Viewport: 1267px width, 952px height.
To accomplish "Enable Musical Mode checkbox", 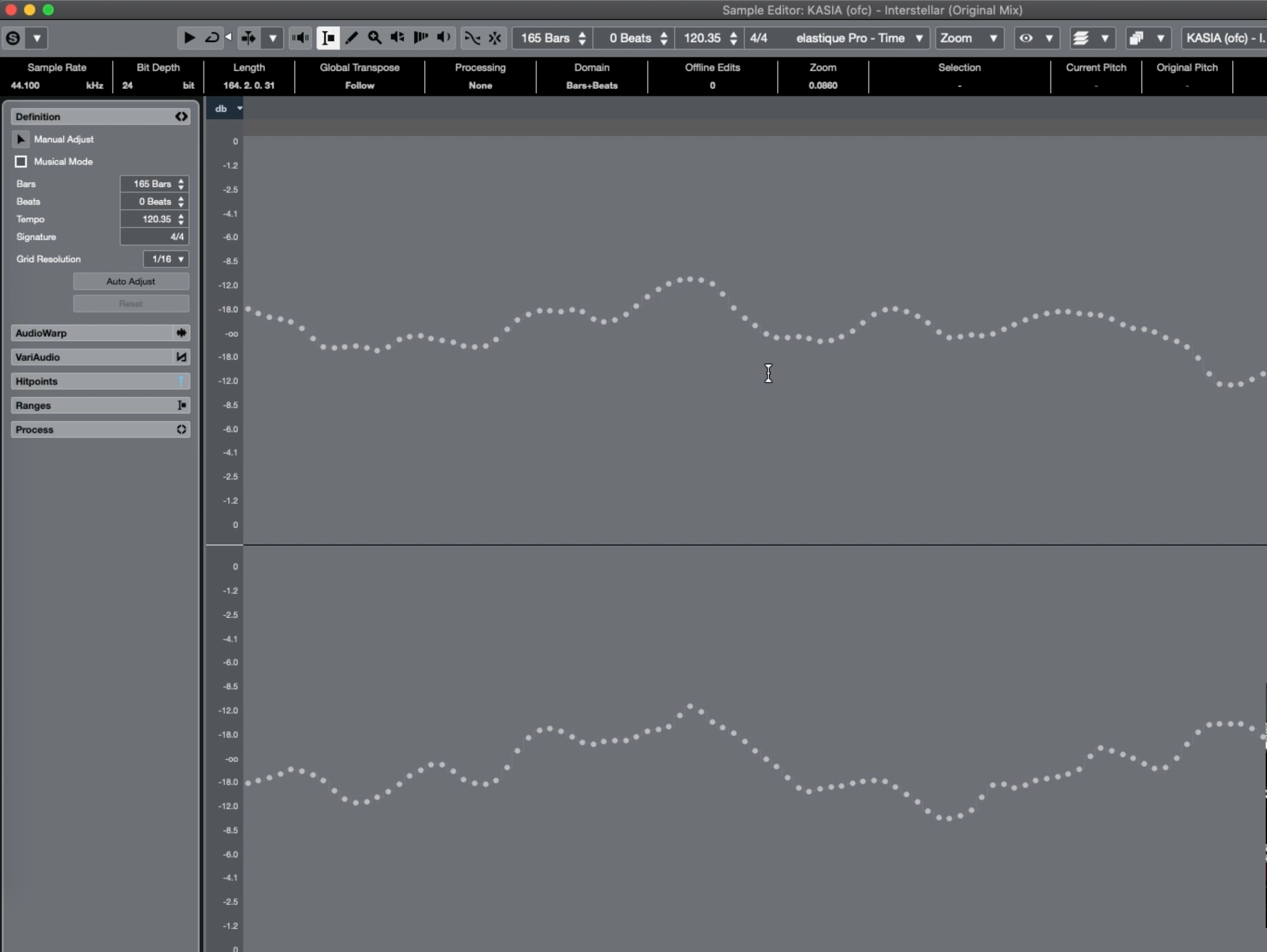I will (x=21, y=161).
